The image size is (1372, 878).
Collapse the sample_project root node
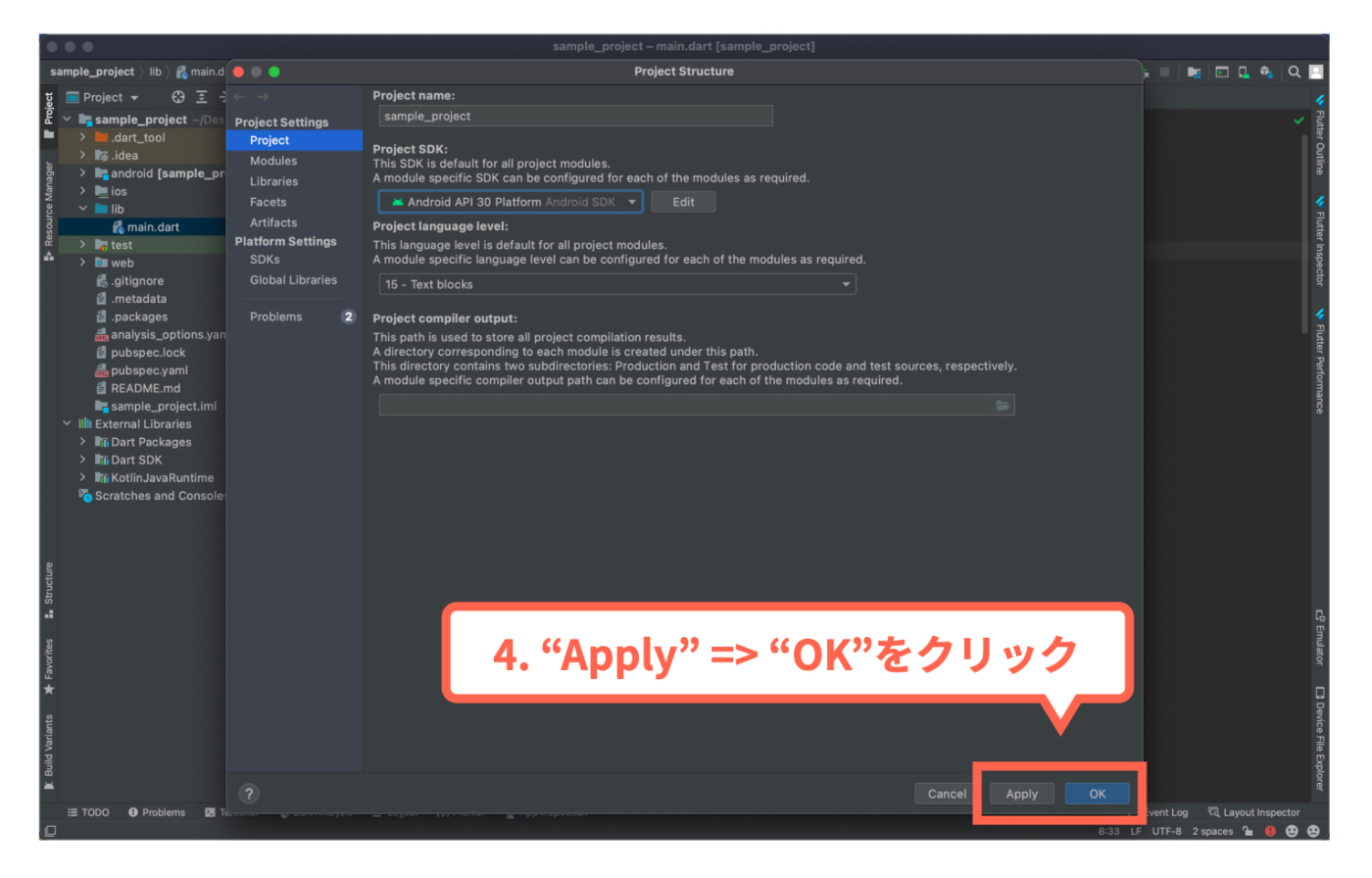pos(67,120)
